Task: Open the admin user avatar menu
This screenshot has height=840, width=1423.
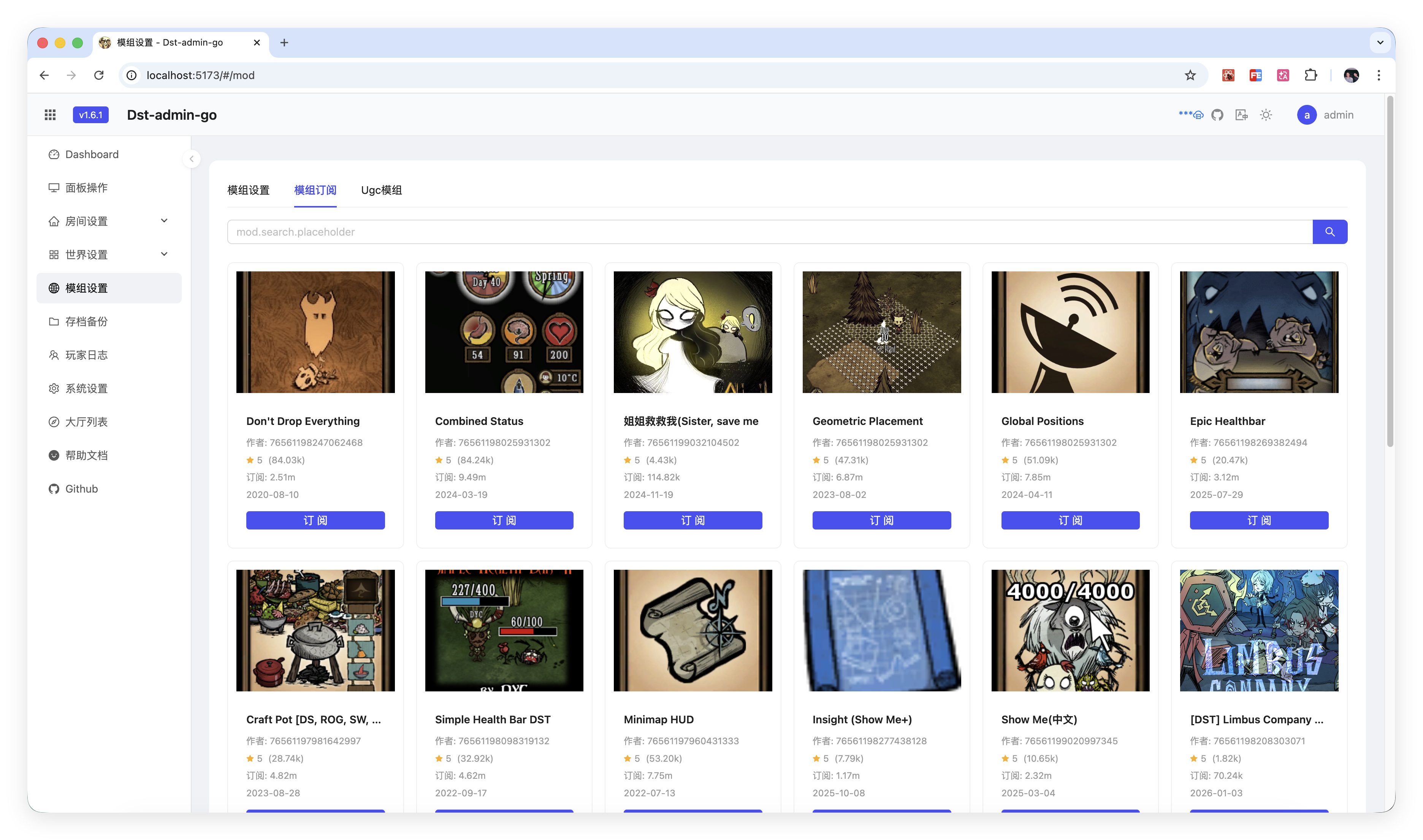Action: click(x=1306, y=115)
